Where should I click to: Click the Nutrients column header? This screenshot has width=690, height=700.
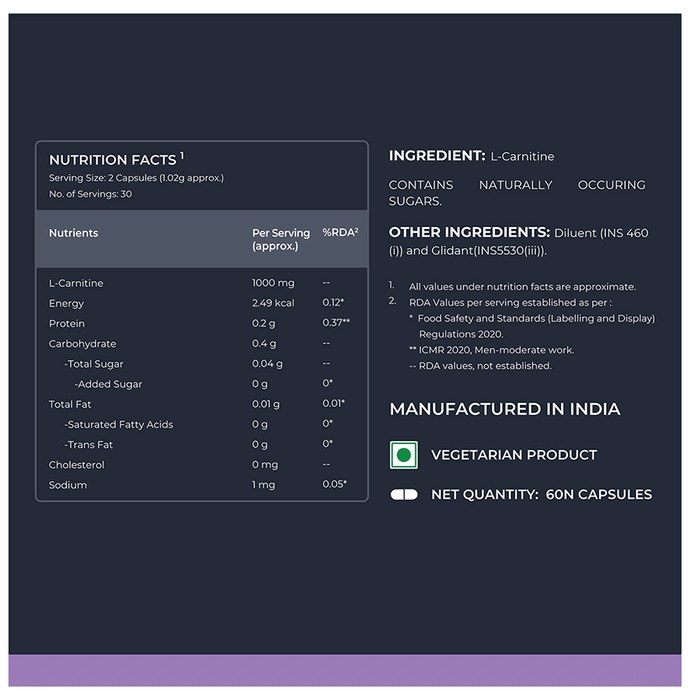(x=73, y=233)
